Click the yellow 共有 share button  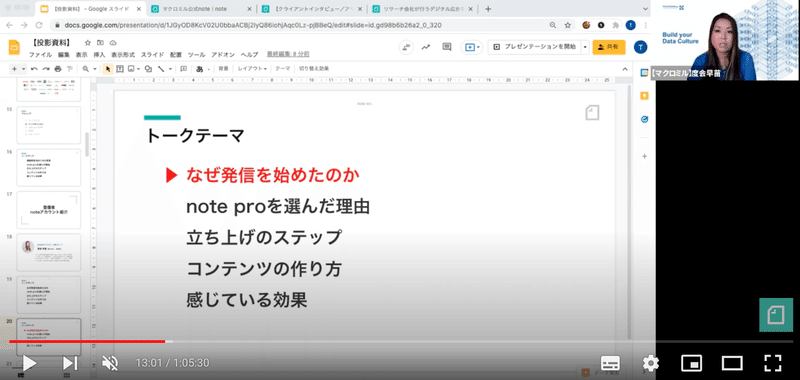coord(609,46)
